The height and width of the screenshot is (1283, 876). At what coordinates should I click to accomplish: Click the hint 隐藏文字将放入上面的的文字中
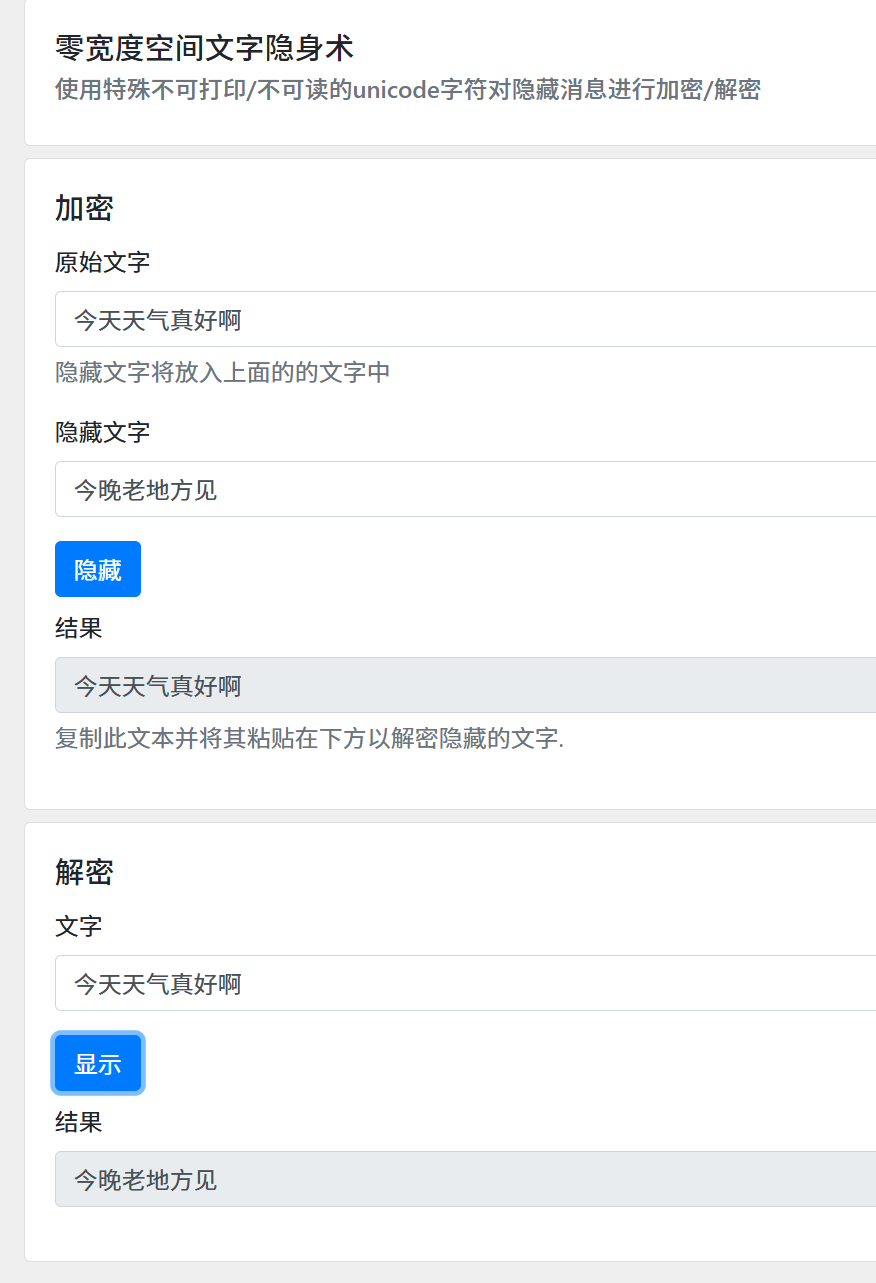222,371
